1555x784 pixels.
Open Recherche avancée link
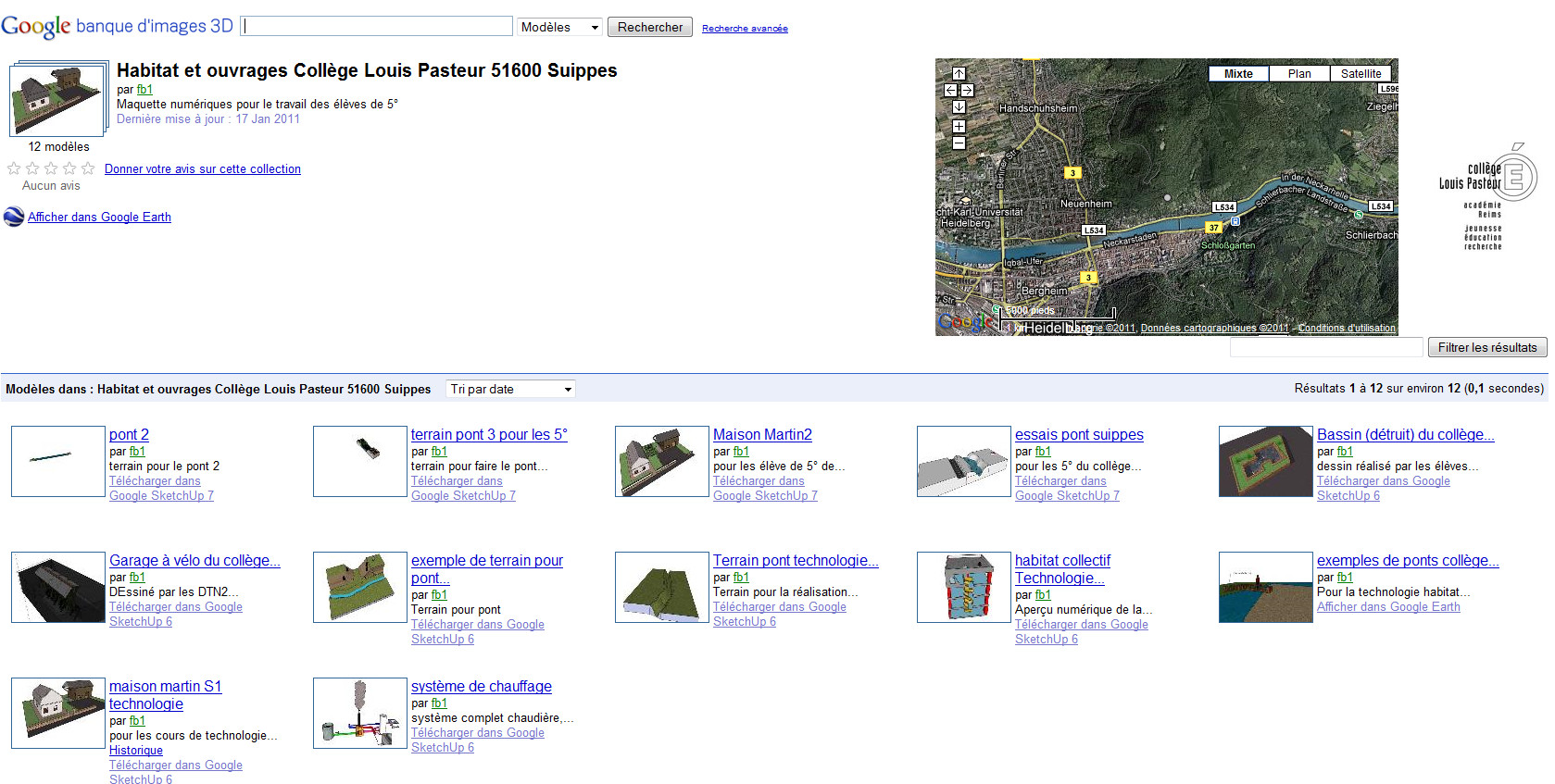745,29
